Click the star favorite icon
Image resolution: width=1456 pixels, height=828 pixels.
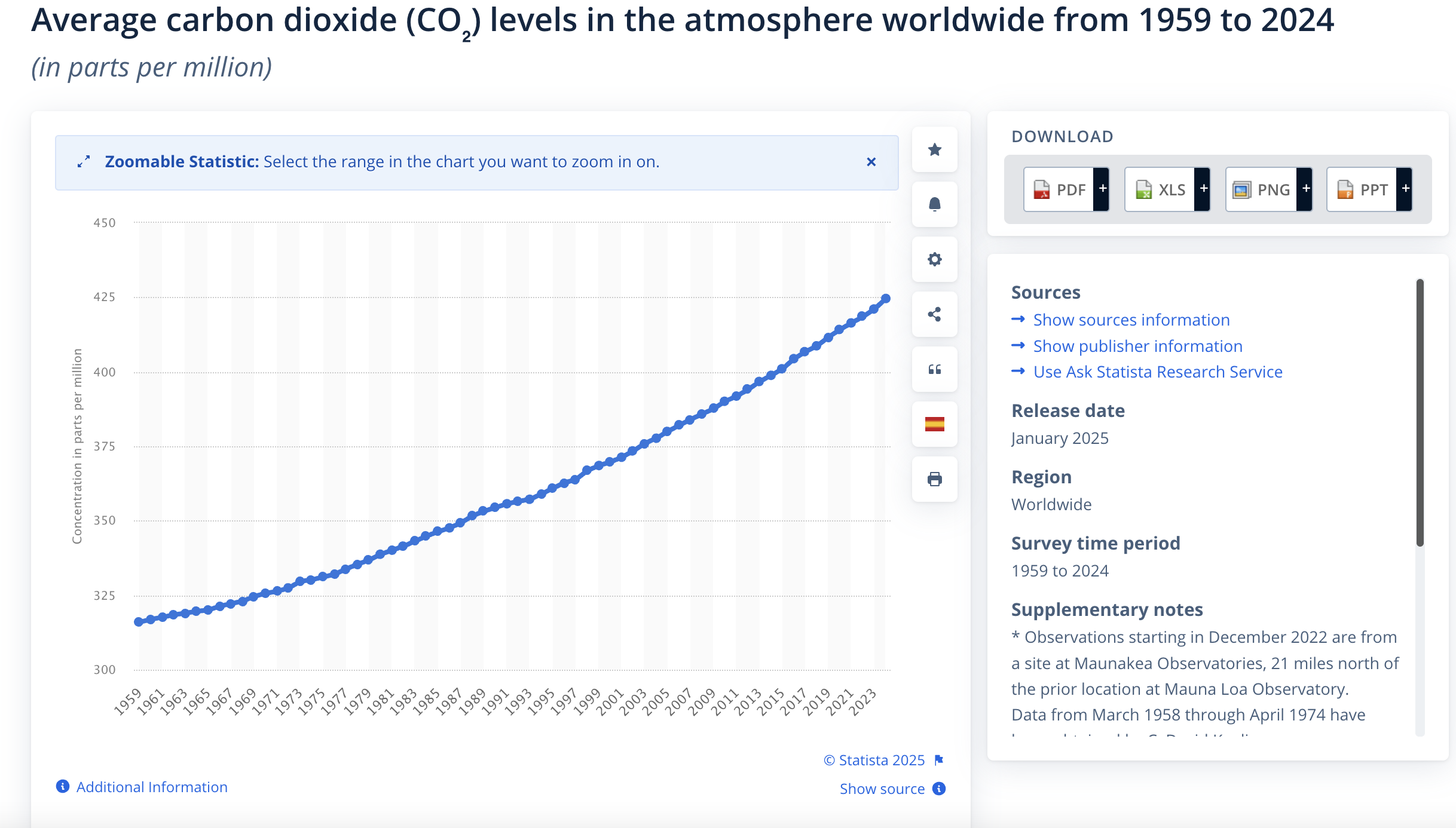(x=935, y=149)
